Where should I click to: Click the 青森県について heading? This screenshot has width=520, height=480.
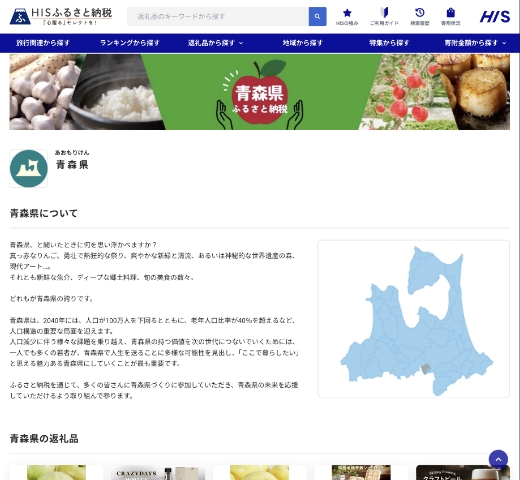[44, 213]
